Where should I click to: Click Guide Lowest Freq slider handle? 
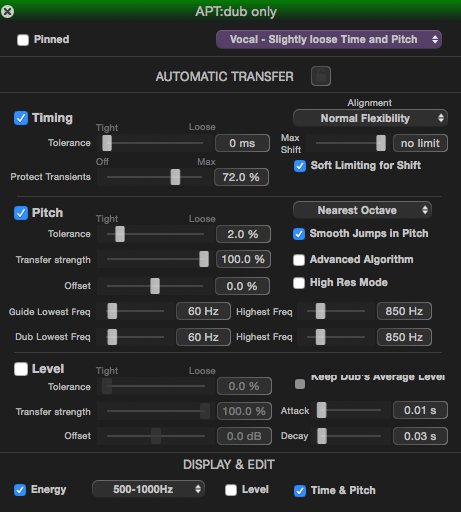pos(112,311)
